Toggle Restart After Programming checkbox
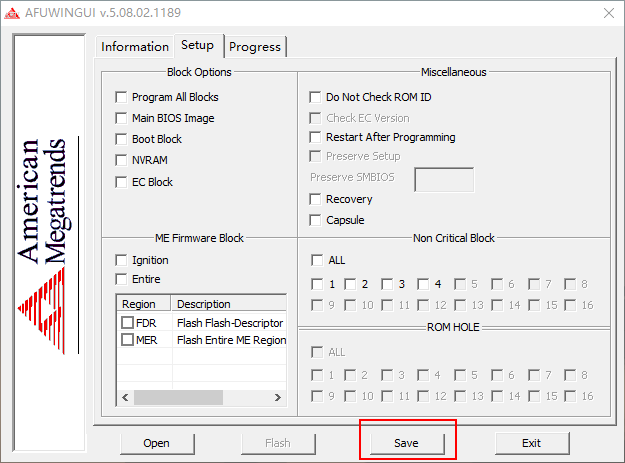Image resolution: width=625 pixels, height=463 pixels. point(315,137)
